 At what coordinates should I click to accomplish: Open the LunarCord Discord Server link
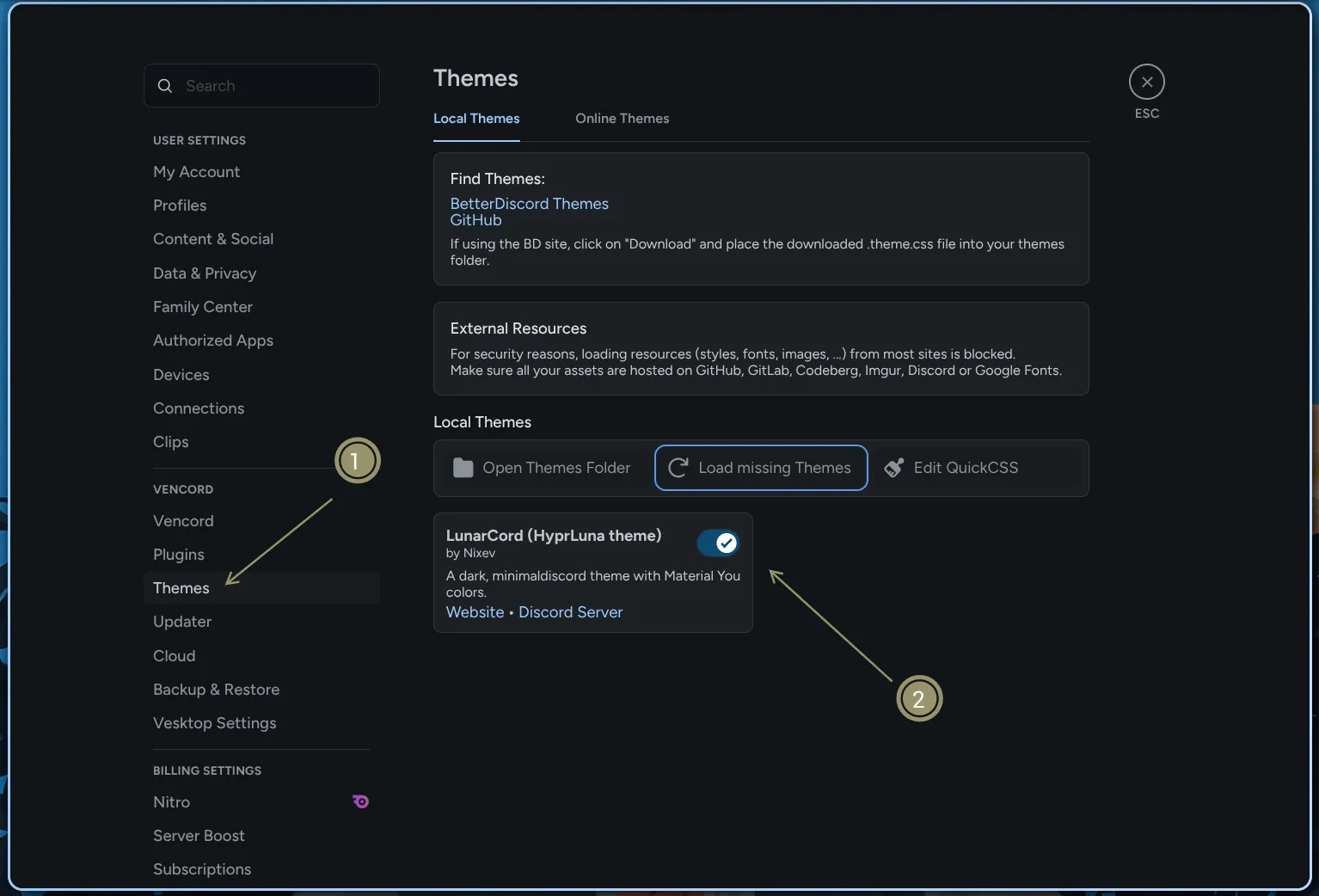tap(570, 612)
